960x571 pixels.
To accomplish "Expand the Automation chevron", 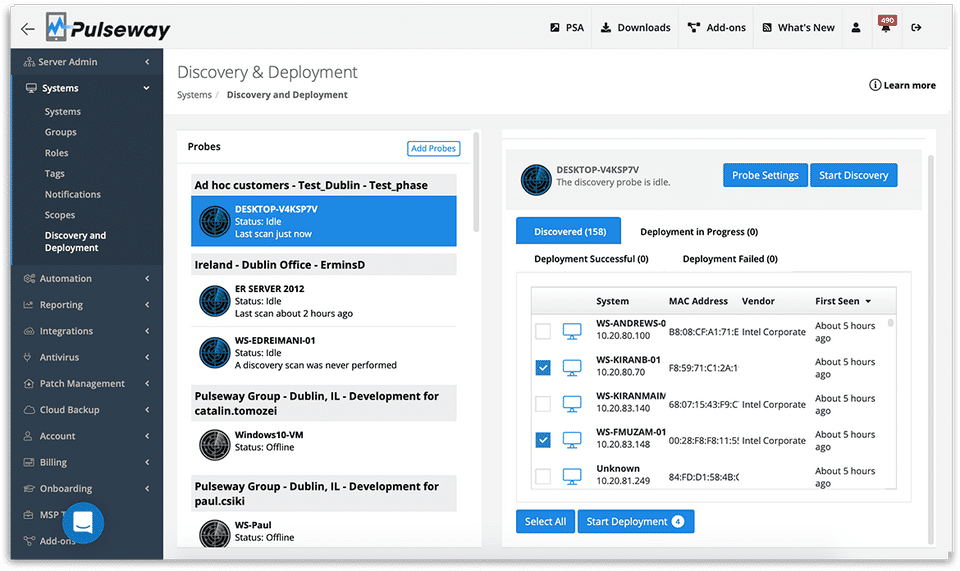I will (147, 278).
